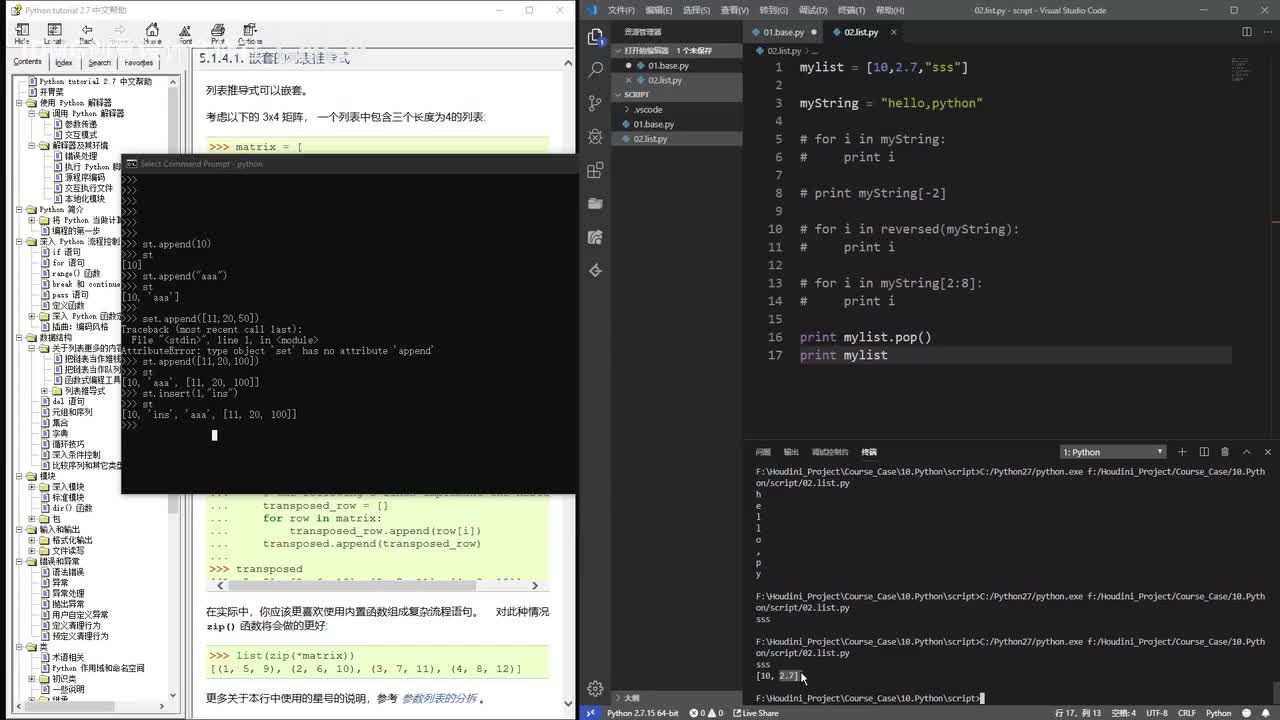Open Source Control view in VS Code activity bar
The height and width of the screenshot is (720, 1280).
pos(596,103)
